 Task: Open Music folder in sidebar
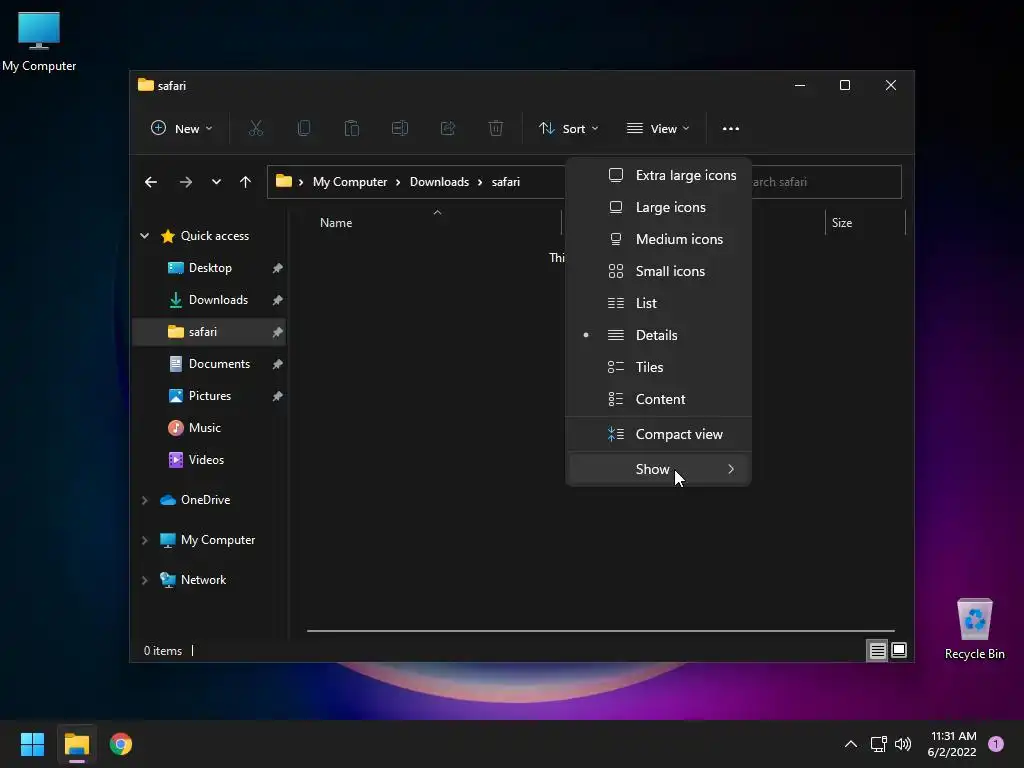[209, 428]
